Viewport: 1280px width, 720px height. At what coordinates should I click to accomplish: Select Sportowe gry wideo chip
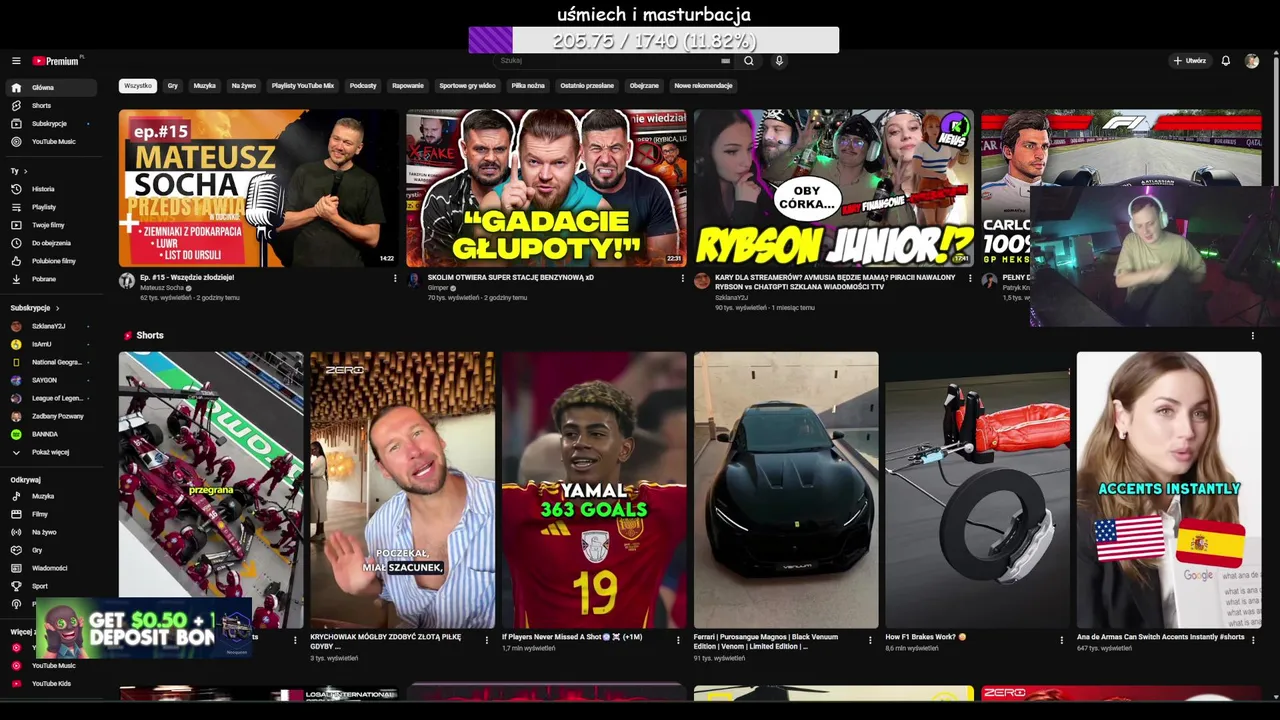[x=467, y=86]
